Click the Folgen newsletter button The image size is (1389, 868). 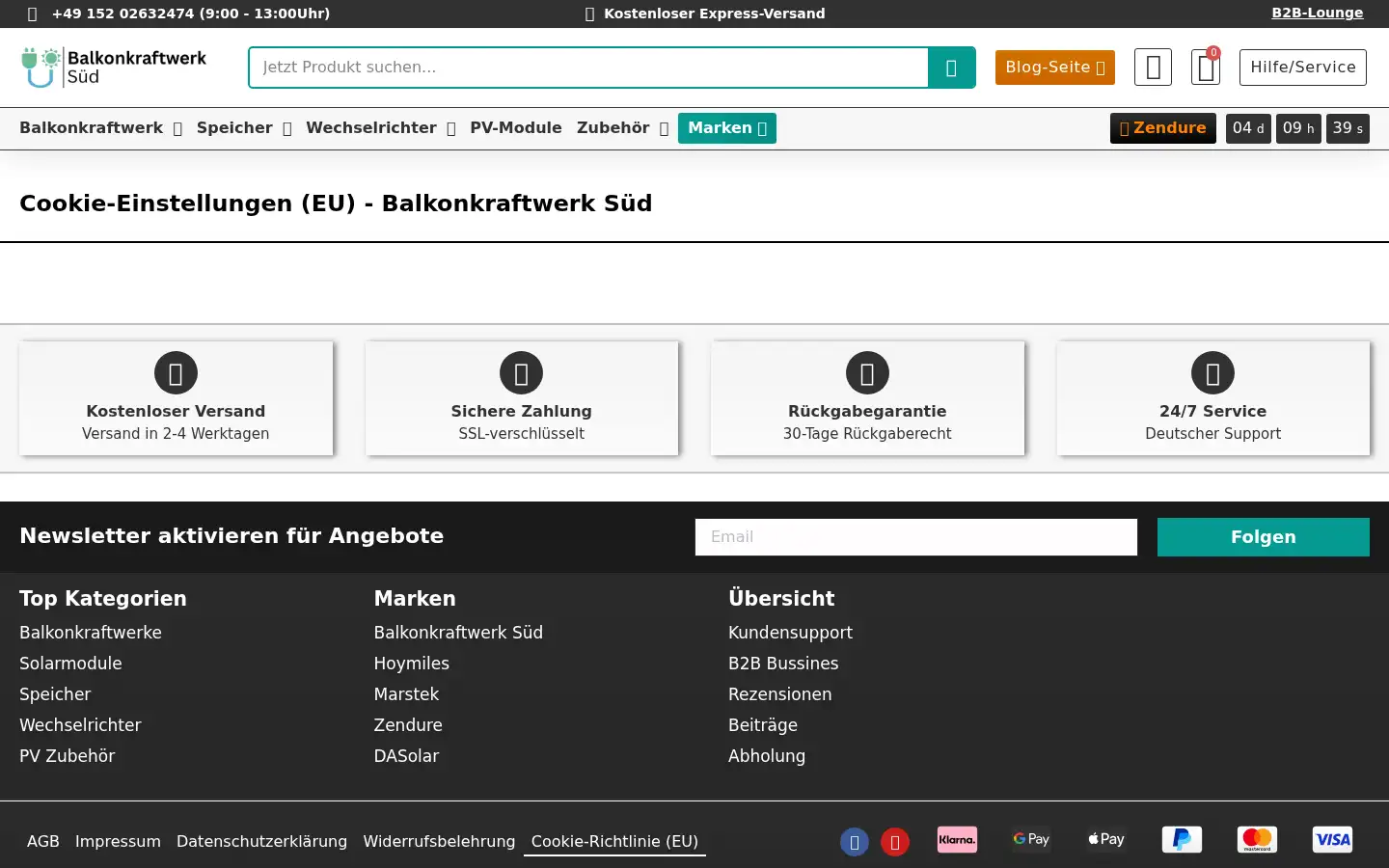(1264, 537)
